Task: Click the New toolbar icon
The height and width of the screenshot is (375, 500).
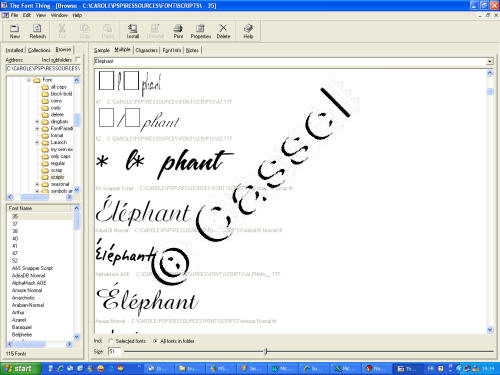Action: point(15,31)
